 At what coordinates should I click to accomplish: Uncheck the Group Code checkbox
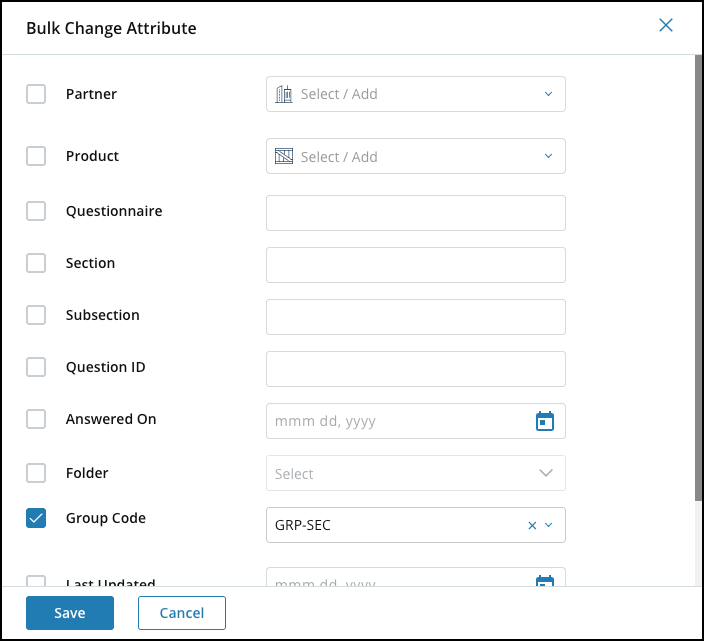(x=36, y=518)
